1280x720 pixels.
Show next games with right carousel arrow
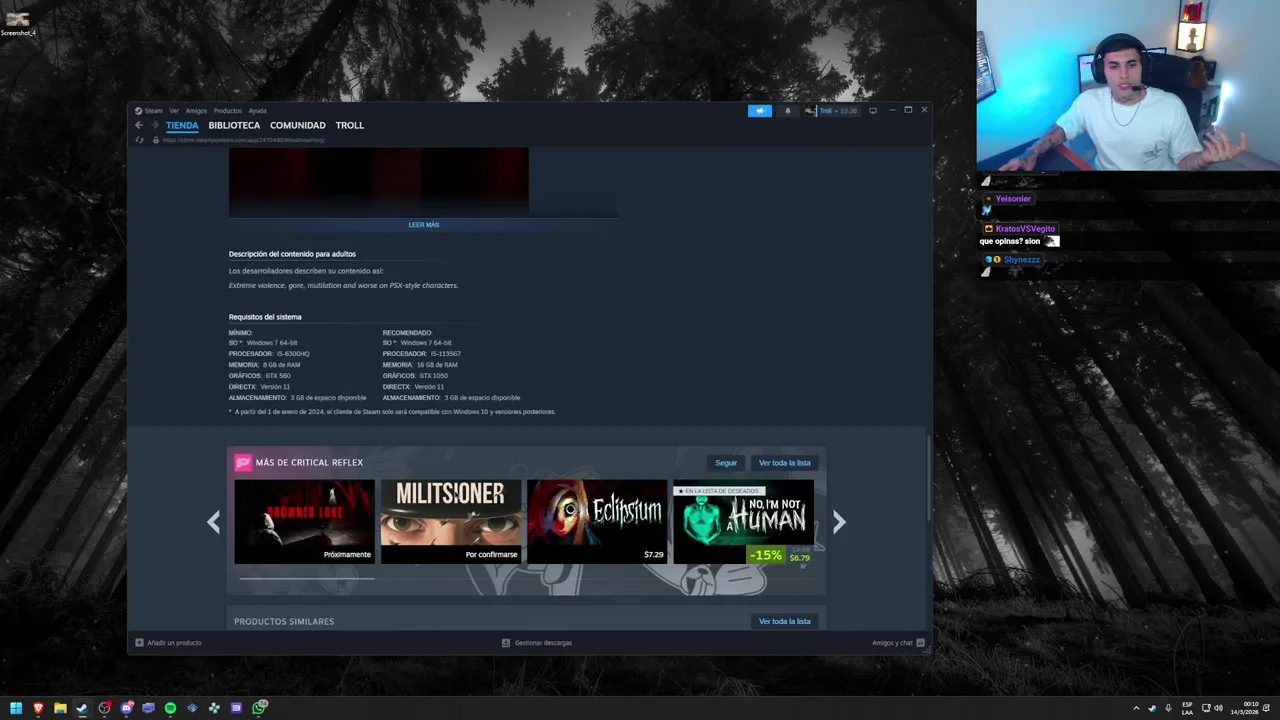[x=839, y=522]
